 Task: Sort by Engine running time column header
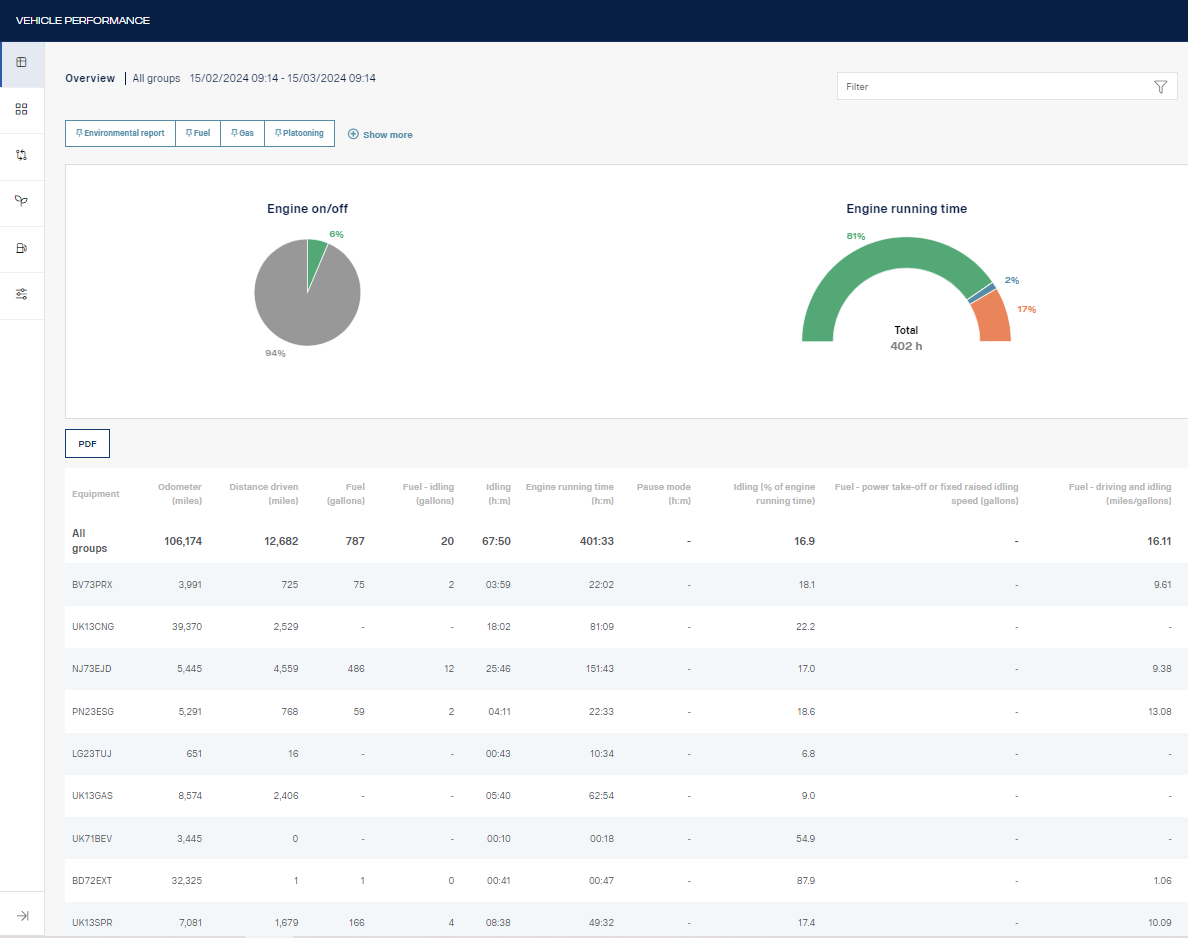click(570, 494)
